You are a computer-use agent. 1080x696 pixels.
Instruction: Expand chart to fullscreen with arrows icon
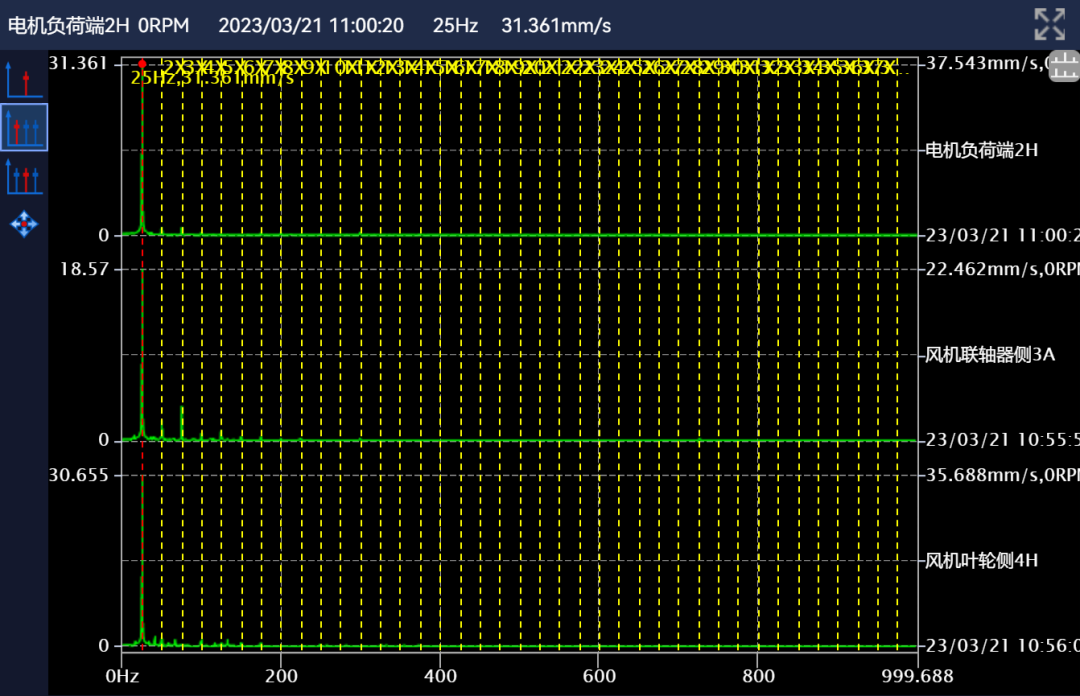(x=1049, y=24)
